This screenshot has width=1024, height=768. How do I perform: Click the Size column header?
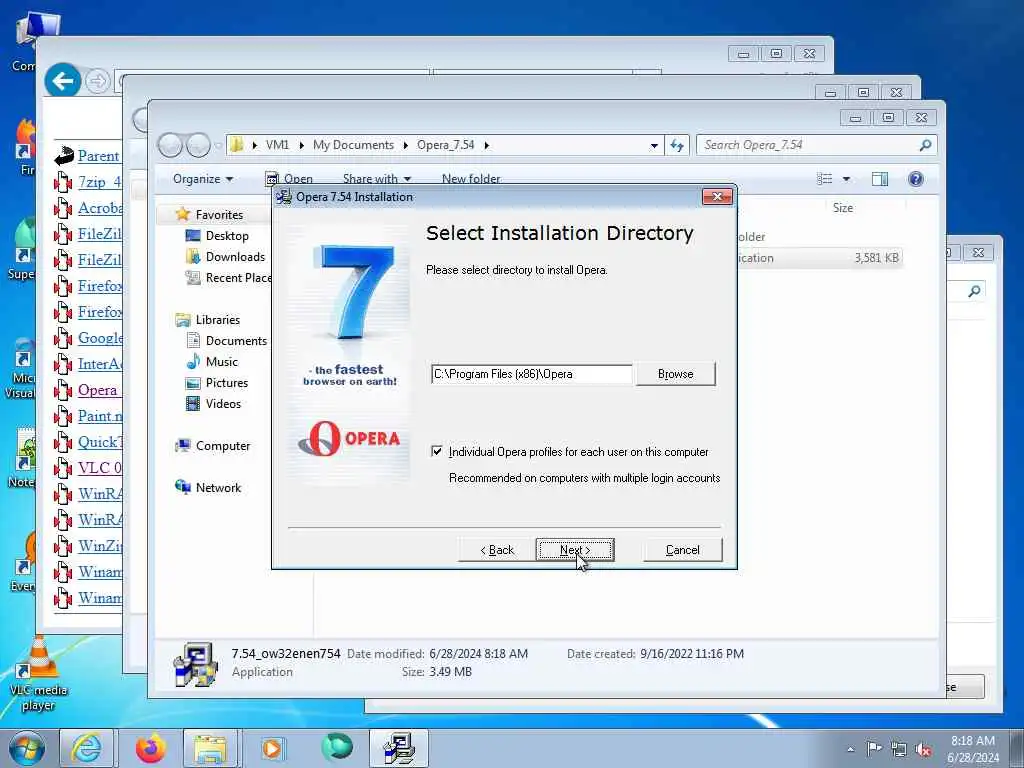[x=842, y=208]
